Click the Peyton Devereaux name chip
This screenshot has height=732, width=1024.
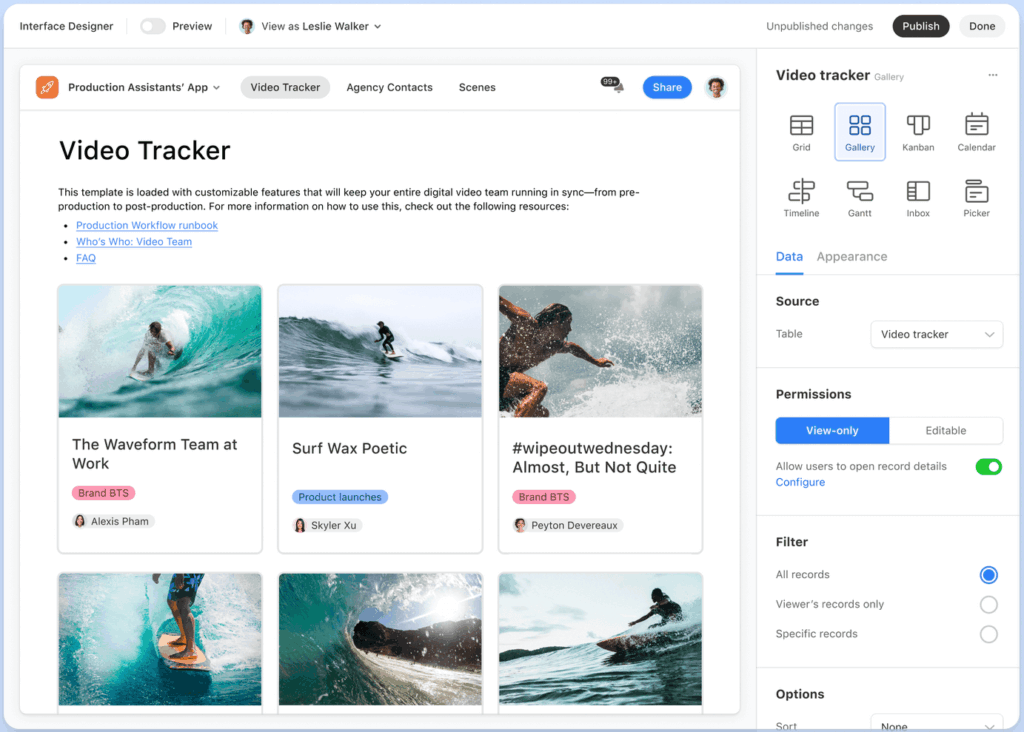click(x=567, y=525)
